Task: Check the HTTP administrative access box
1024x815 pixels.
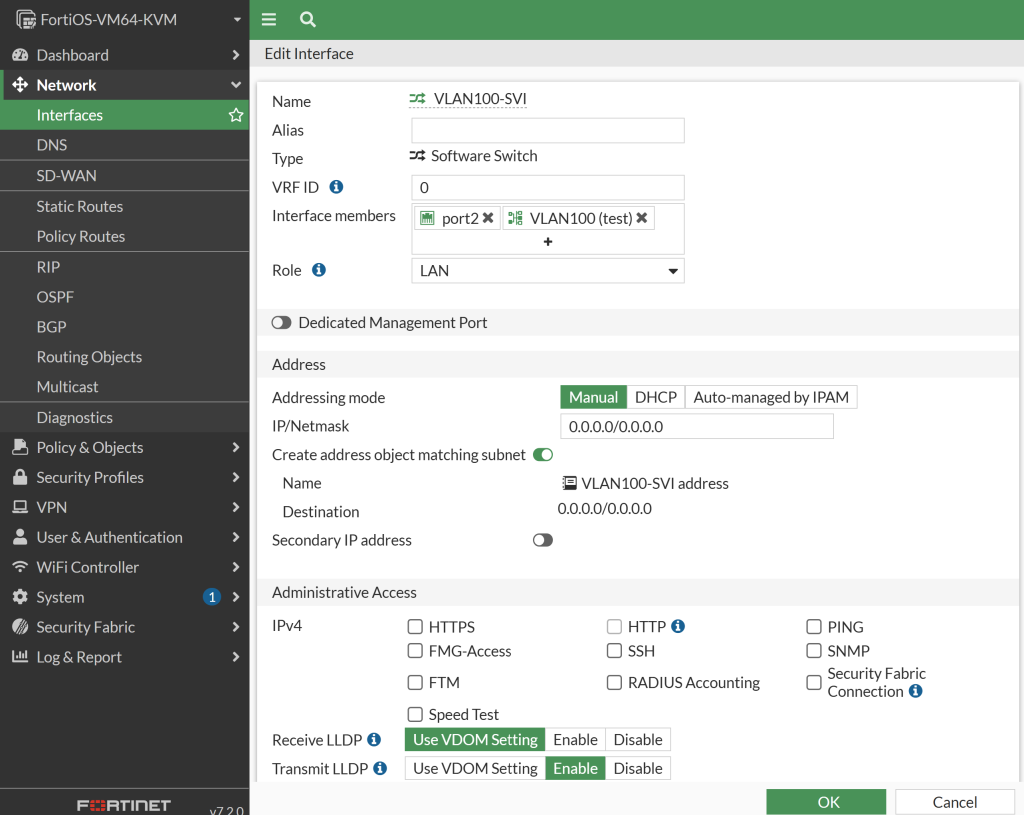Action: (615, 627)
